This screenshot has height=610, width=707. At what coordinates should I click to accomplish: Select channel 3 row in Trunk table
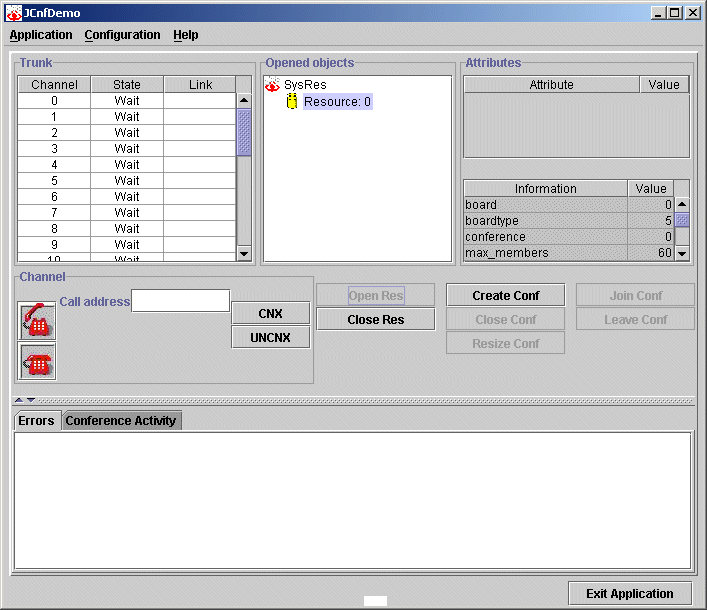(127, 149)
